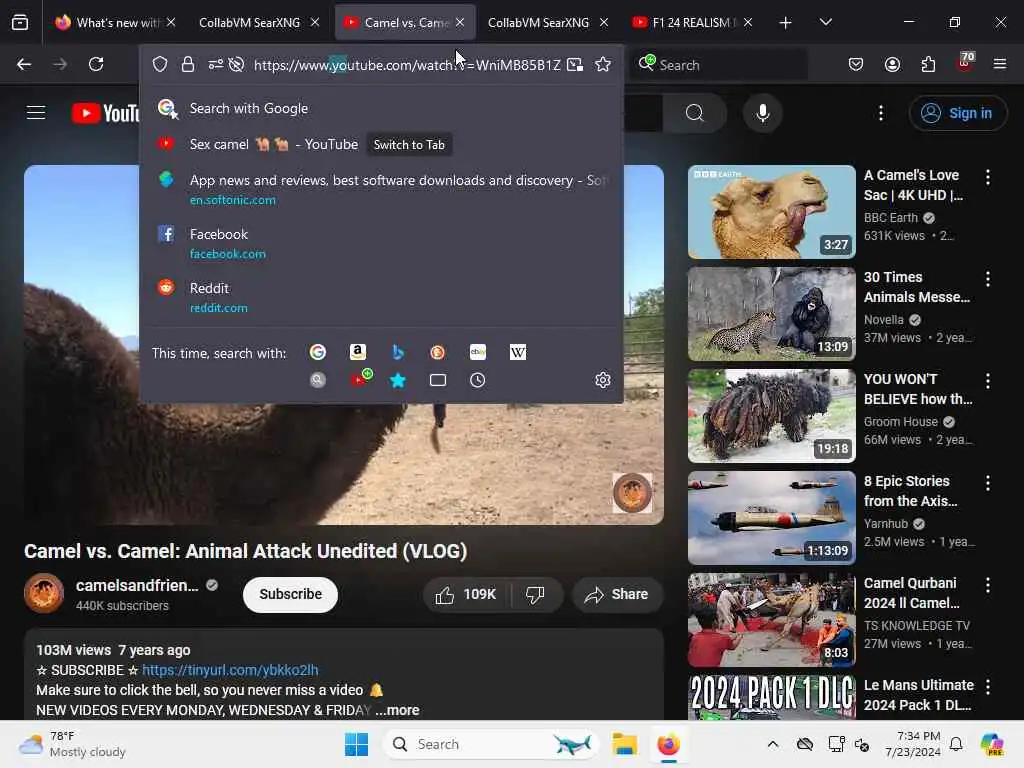Image resolution: width=1024 pixels, height=768 pixels.
Task: Open File Explorer from taskbar
Action: (624, 744)
